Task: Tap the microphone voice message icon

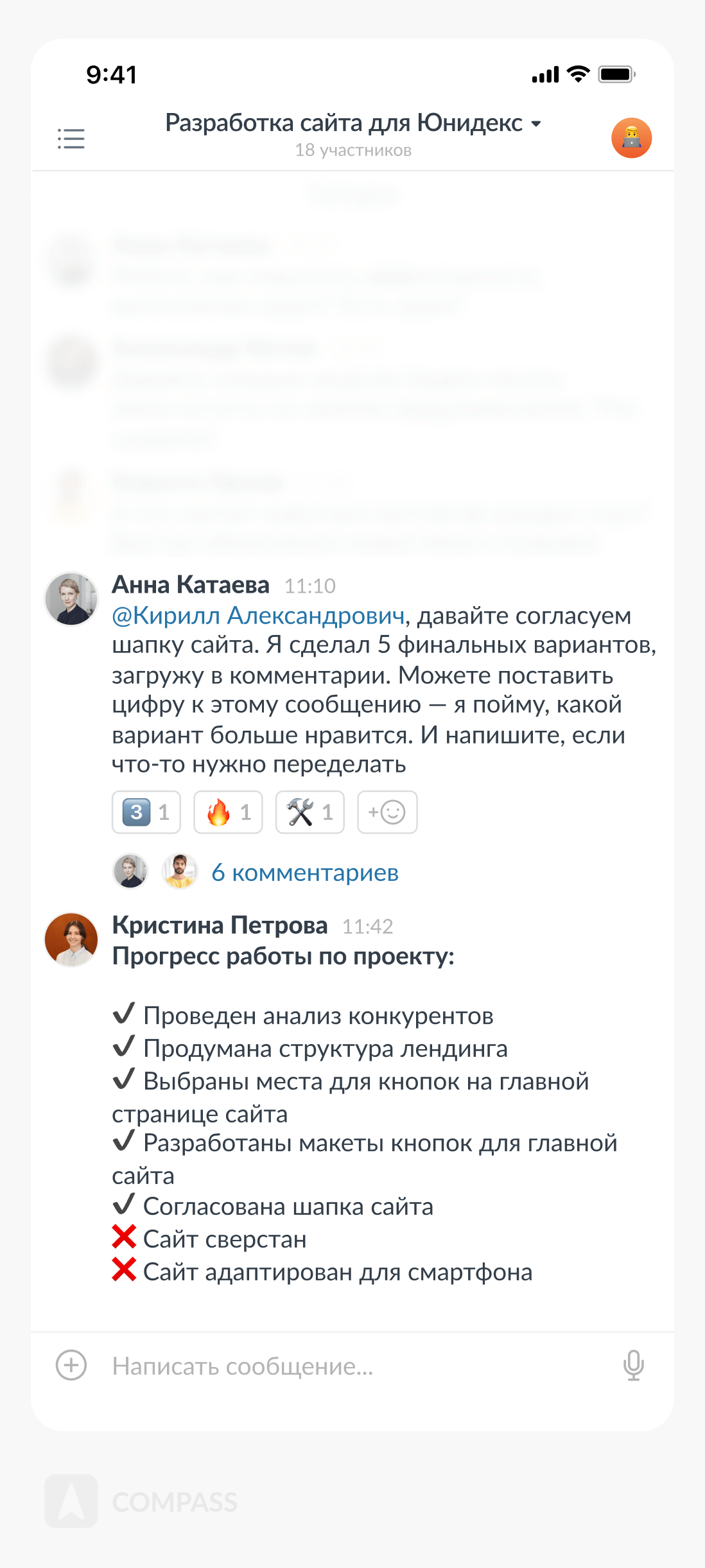Action: pyautogui.click(x=633, y=1364)
